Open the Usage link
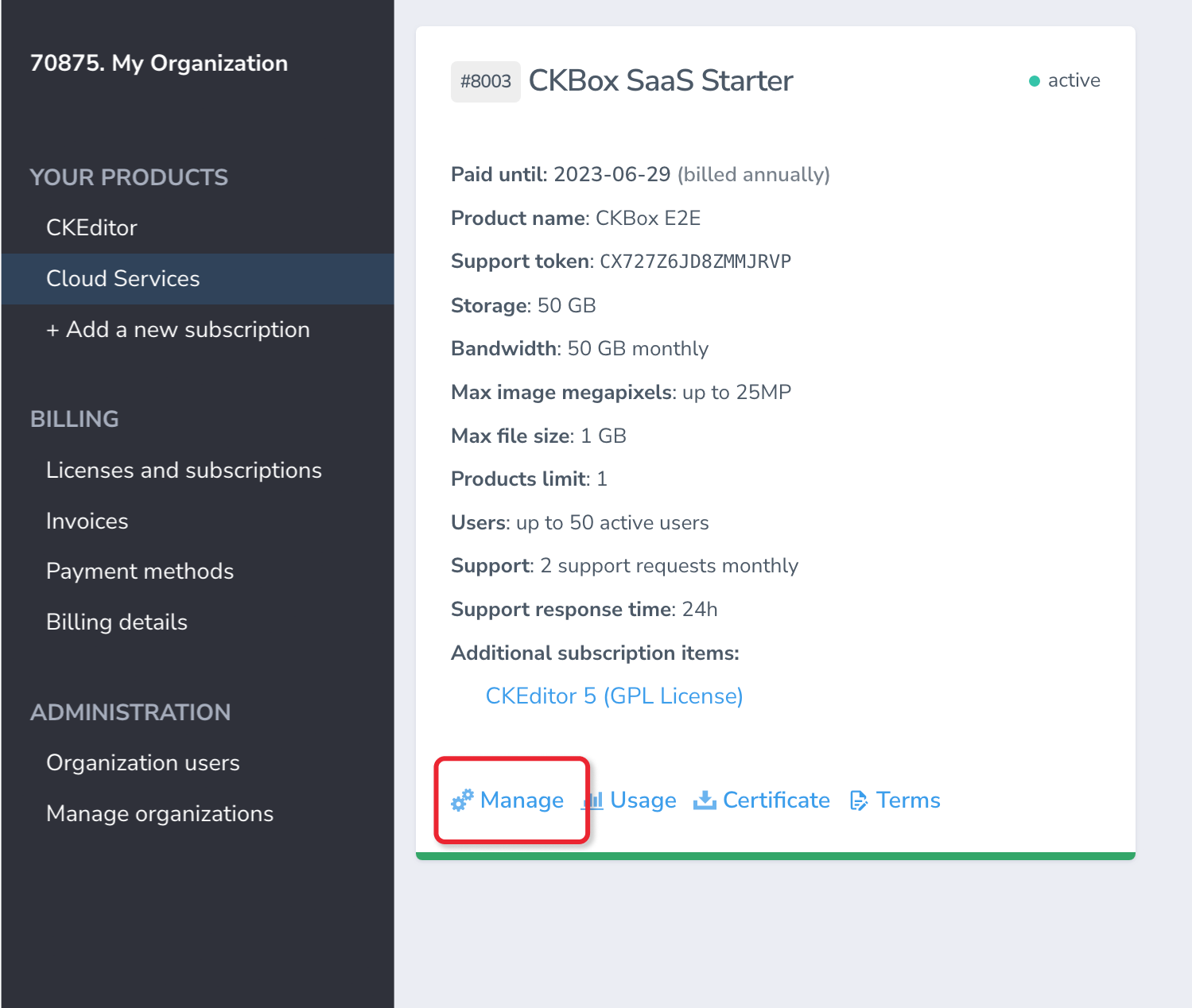Screen dimensions: 1192x1008 (630, 800)
